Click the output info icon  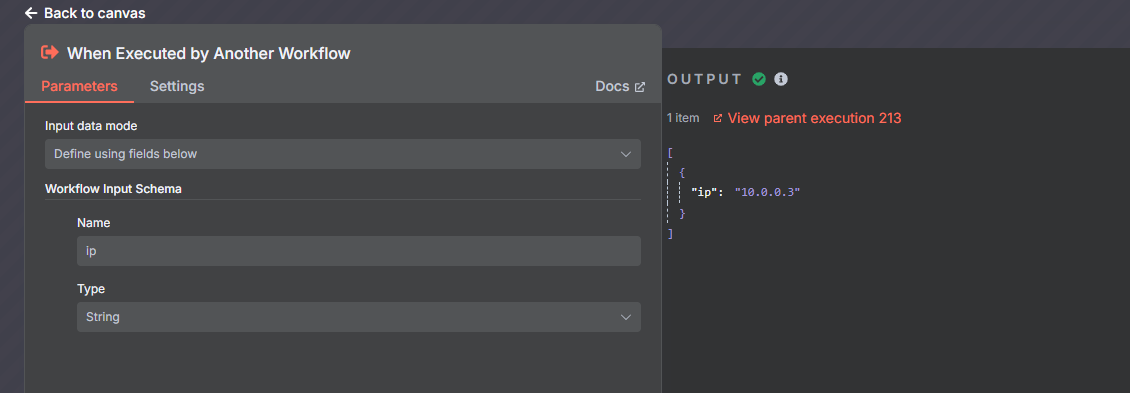(780, 79)
